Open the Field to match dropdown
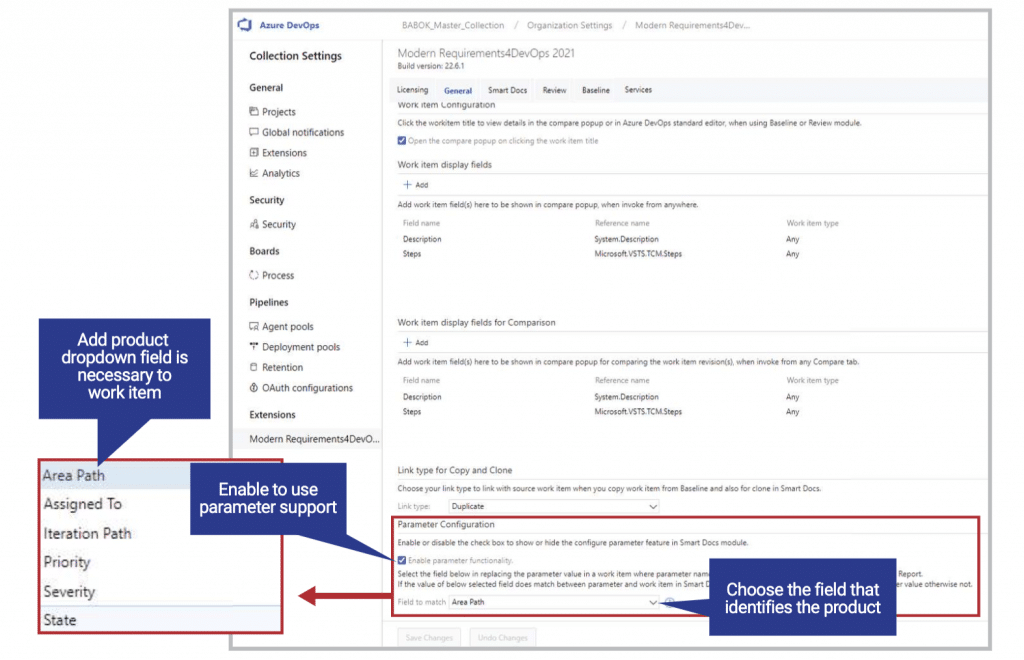 (x=554, y=602)
